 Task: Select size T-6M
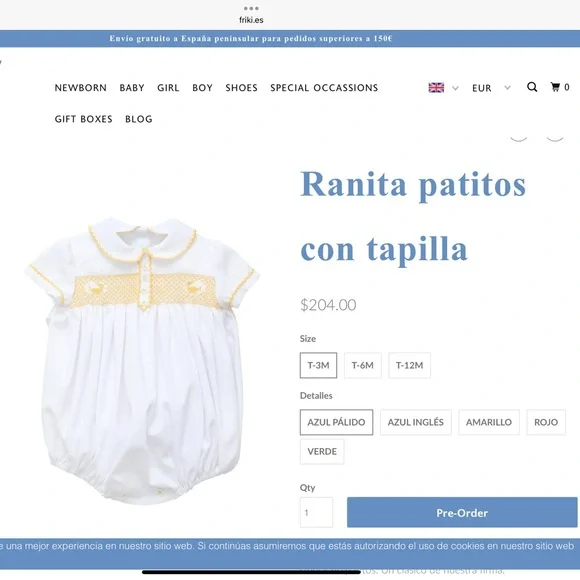tap(362, 365)
